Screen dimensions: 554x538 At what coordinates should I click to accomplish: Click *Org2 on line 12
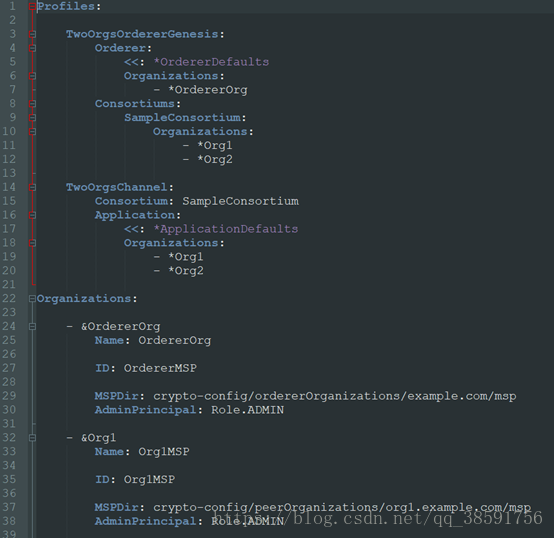(x=214, y=159)
